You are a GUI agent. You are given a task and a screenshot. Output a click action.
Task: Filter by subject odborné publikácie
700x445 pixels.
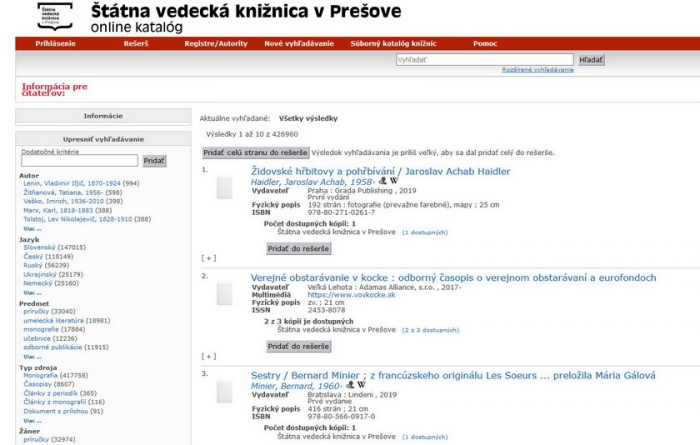click(x=53, y=347)
